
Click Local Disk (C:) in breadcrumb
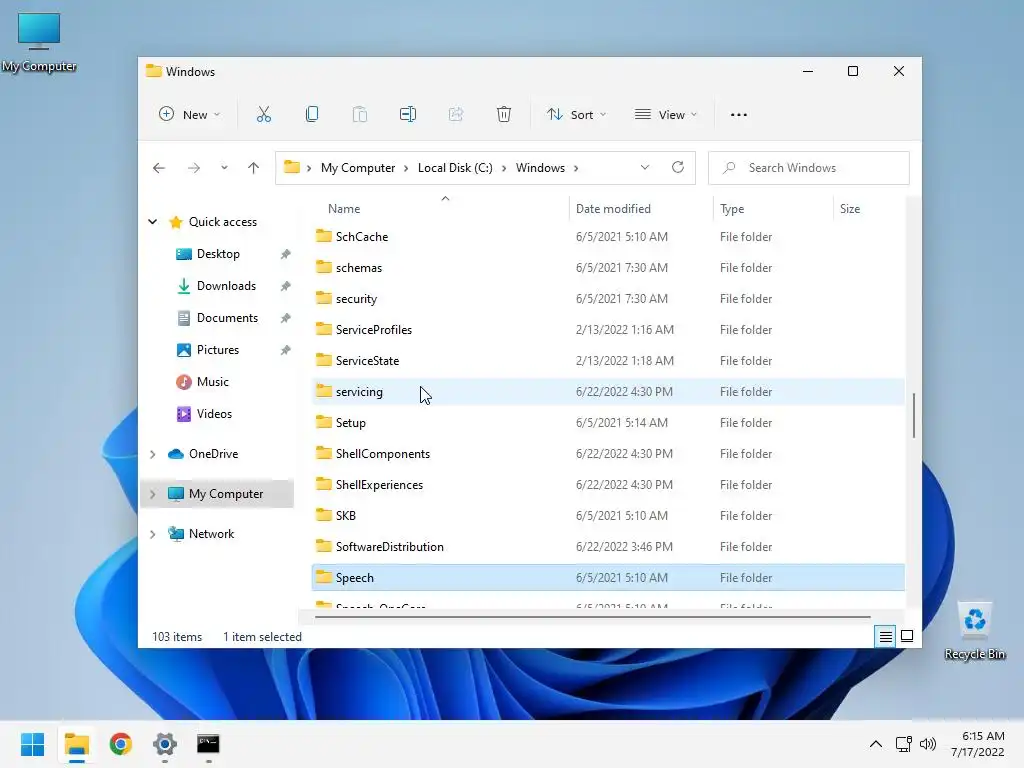coord(455,168)
